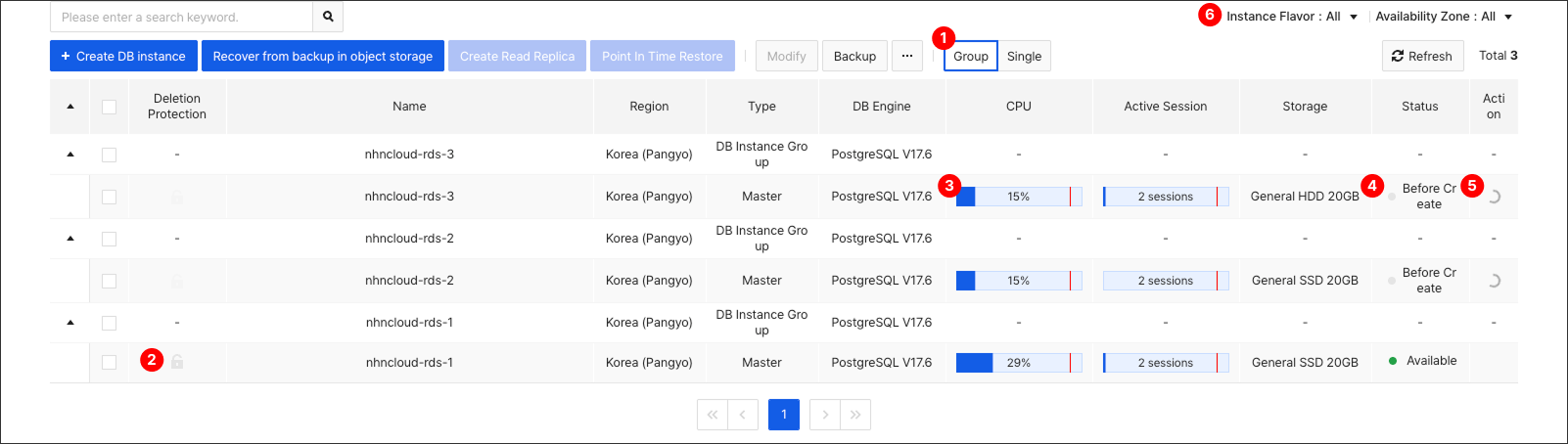Refresh the instance list
Screen dimensions: 1568x444
(x=1423, y=56)
